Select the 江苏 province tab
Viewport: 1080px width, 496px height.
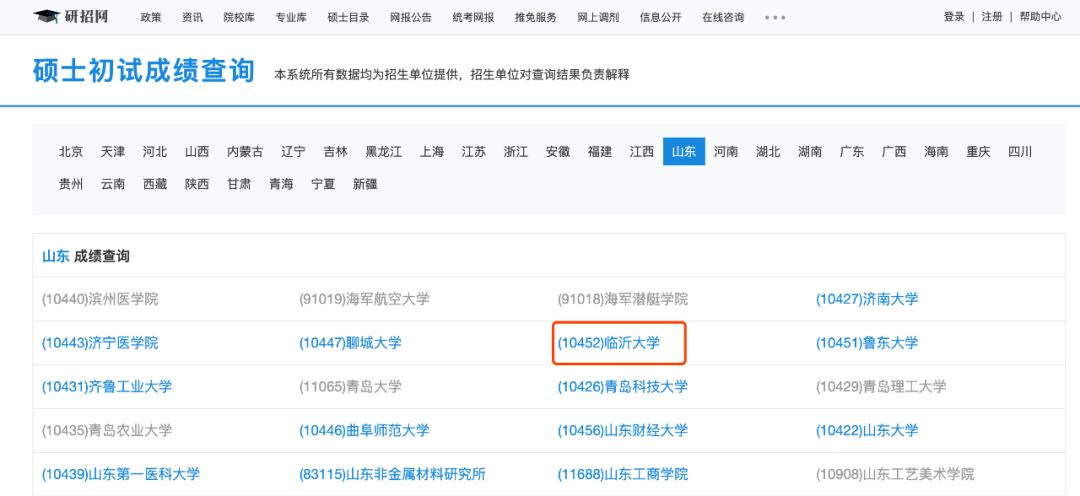tap(474, 152)
